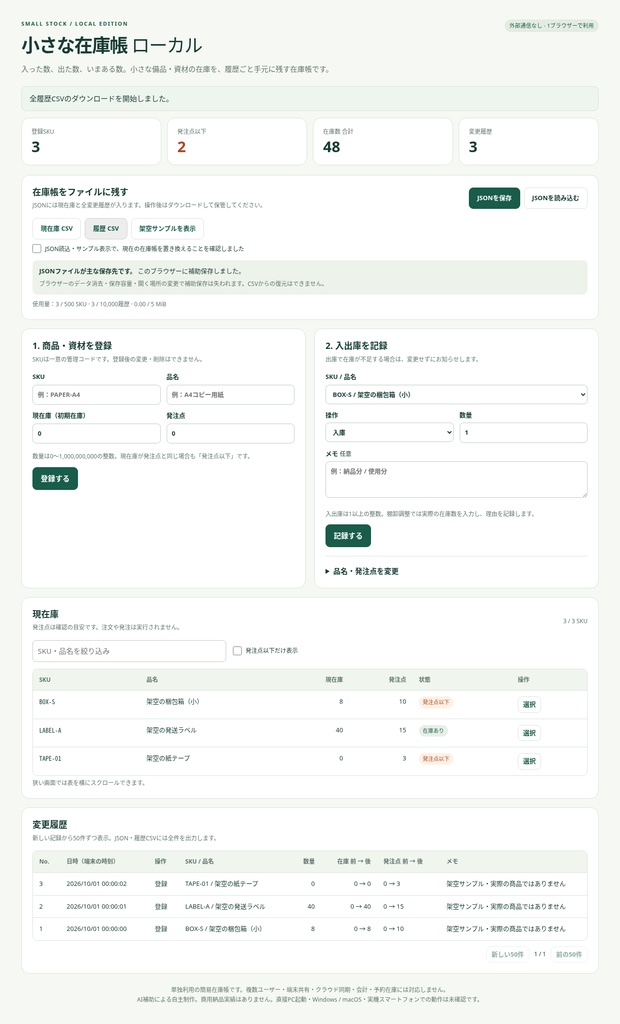Click the 前の50件 pagination button
Image resolution: width=620 pixels, height=1024 pixels.
[568, 954]
